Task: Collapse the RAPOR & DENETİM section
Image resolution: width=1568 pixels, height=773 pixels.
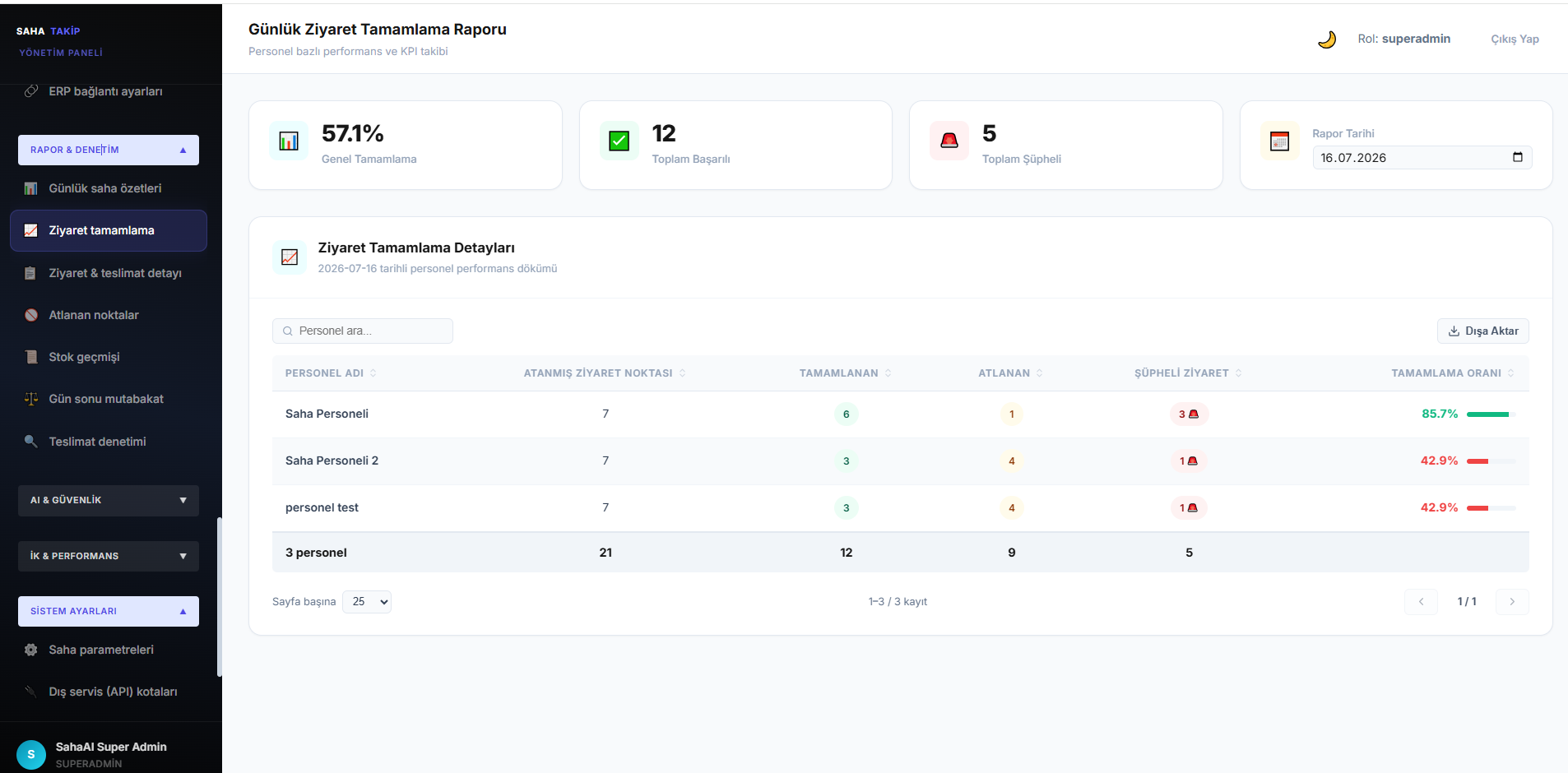Action: pos(109,150)
